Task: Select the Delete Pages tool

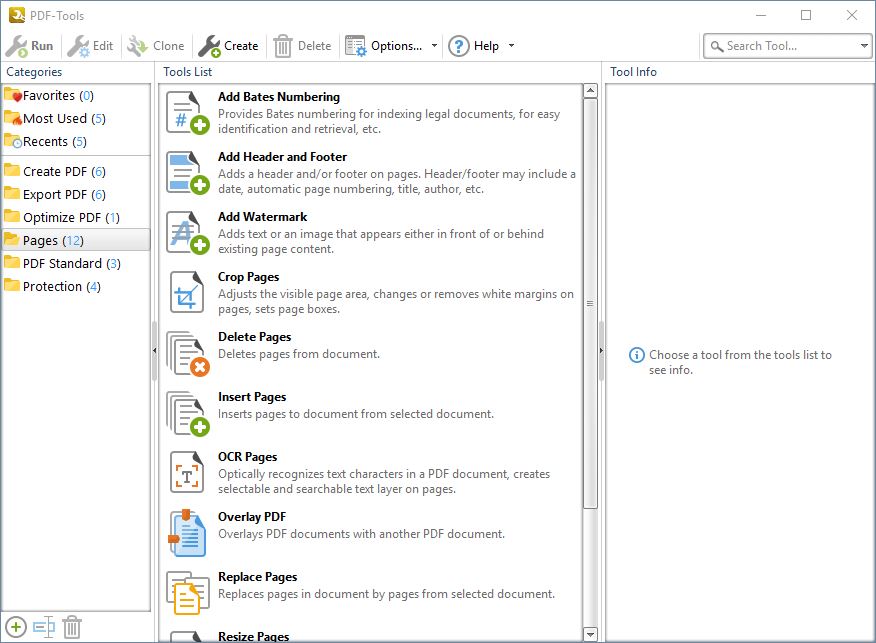Action: [x=252, y=337]
